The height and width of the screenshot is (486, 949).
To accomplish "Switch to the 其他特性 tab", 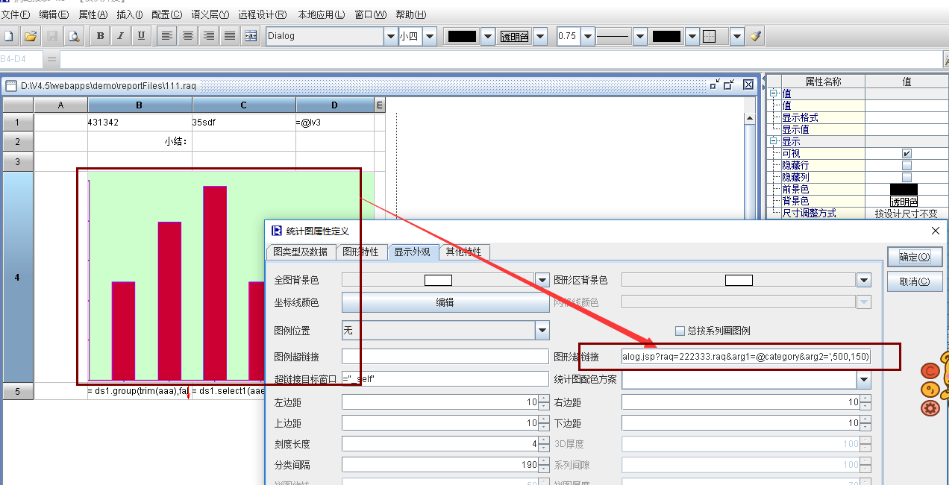I will tap(464, 252).
